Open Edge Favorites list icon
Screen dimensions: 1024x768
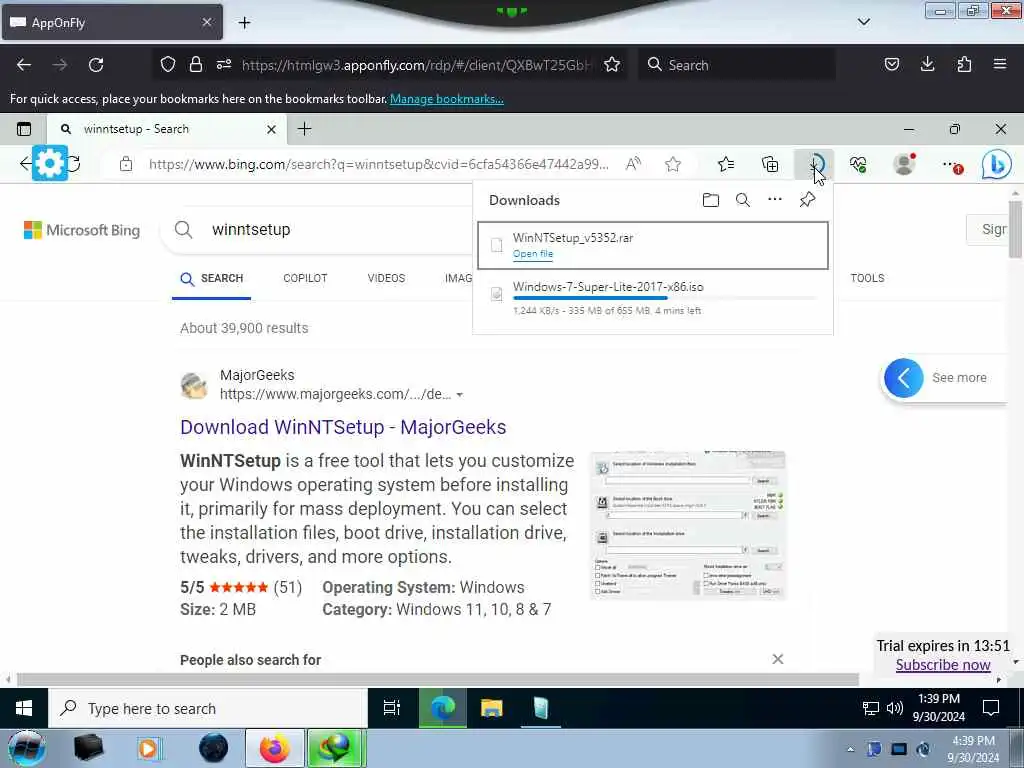tap(726, 165)
